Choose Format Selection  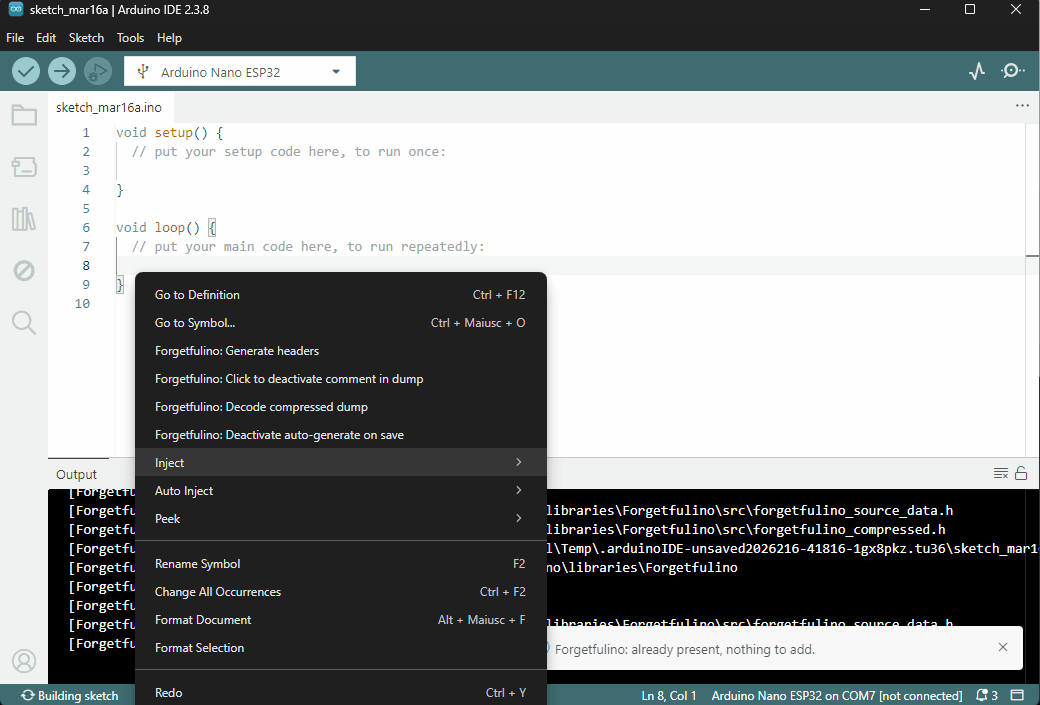tap(340, 647)
